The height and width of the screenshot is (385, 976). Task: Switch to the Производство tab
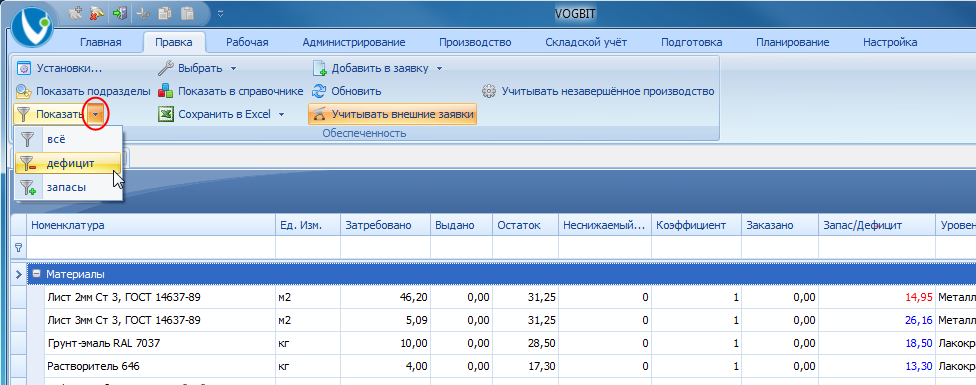point(475,42)
